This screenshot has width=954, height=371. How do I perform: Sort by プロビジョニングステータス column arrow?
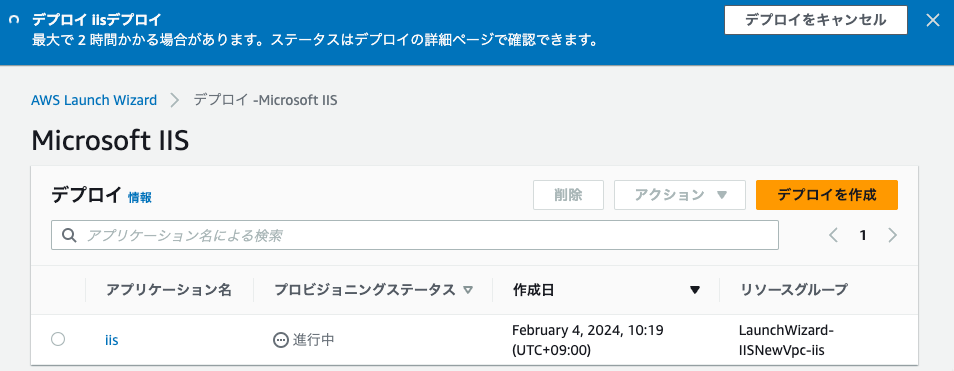[468, 290]
